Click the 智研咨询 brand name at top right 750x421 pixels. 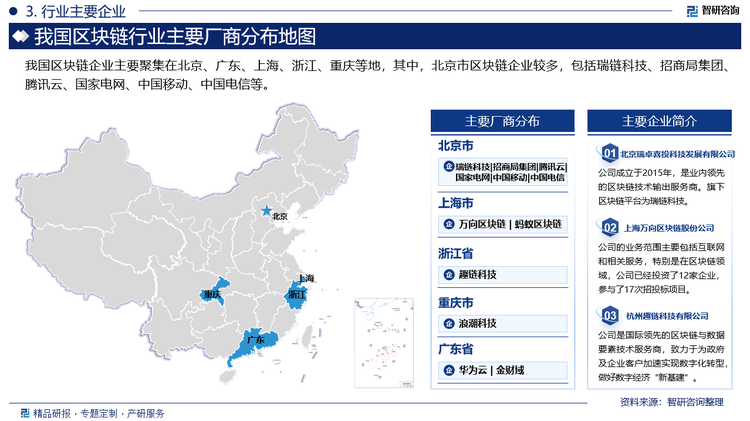click(720, 11)
